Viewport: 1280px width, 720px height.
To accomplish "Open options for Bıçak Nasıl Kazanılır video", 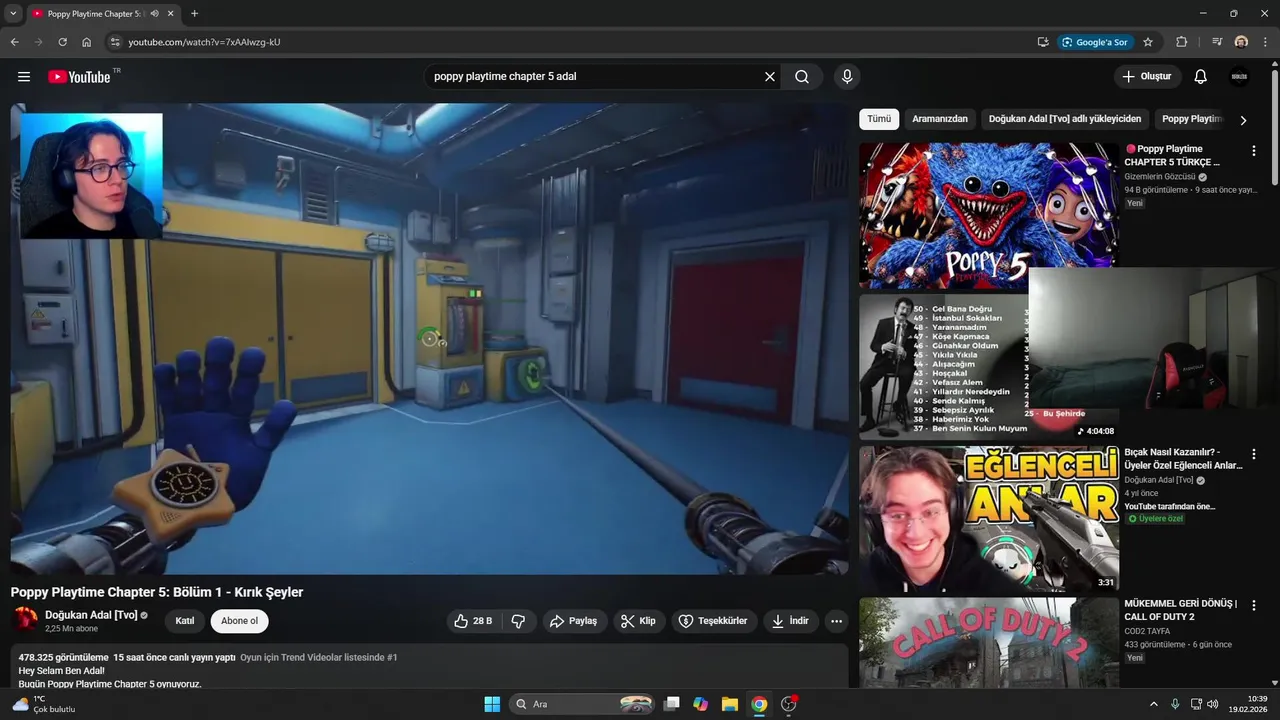I will (1254, 455).
